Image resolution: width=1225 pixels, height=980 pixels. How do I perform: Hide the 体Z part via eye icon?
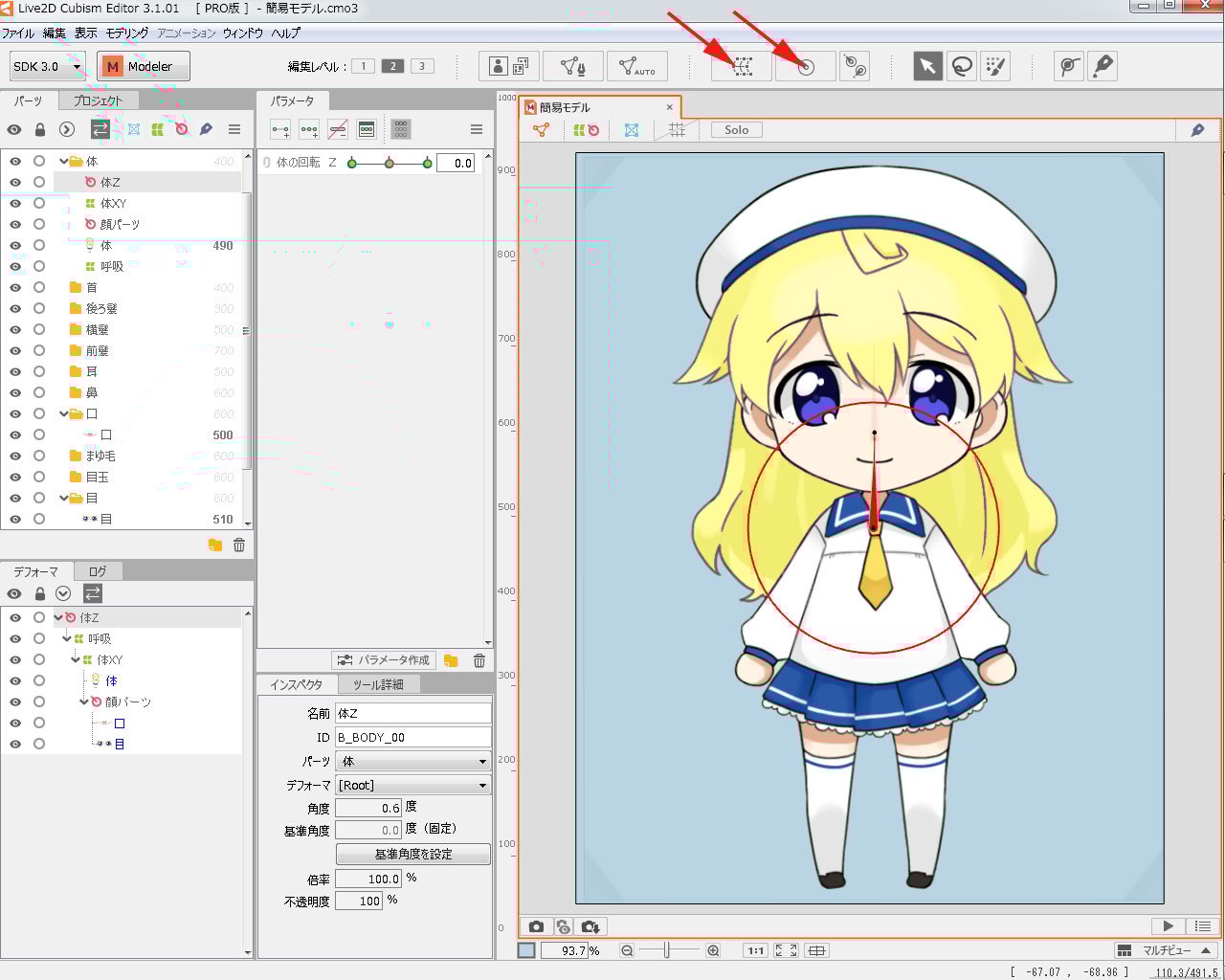(x=15, y=182)
